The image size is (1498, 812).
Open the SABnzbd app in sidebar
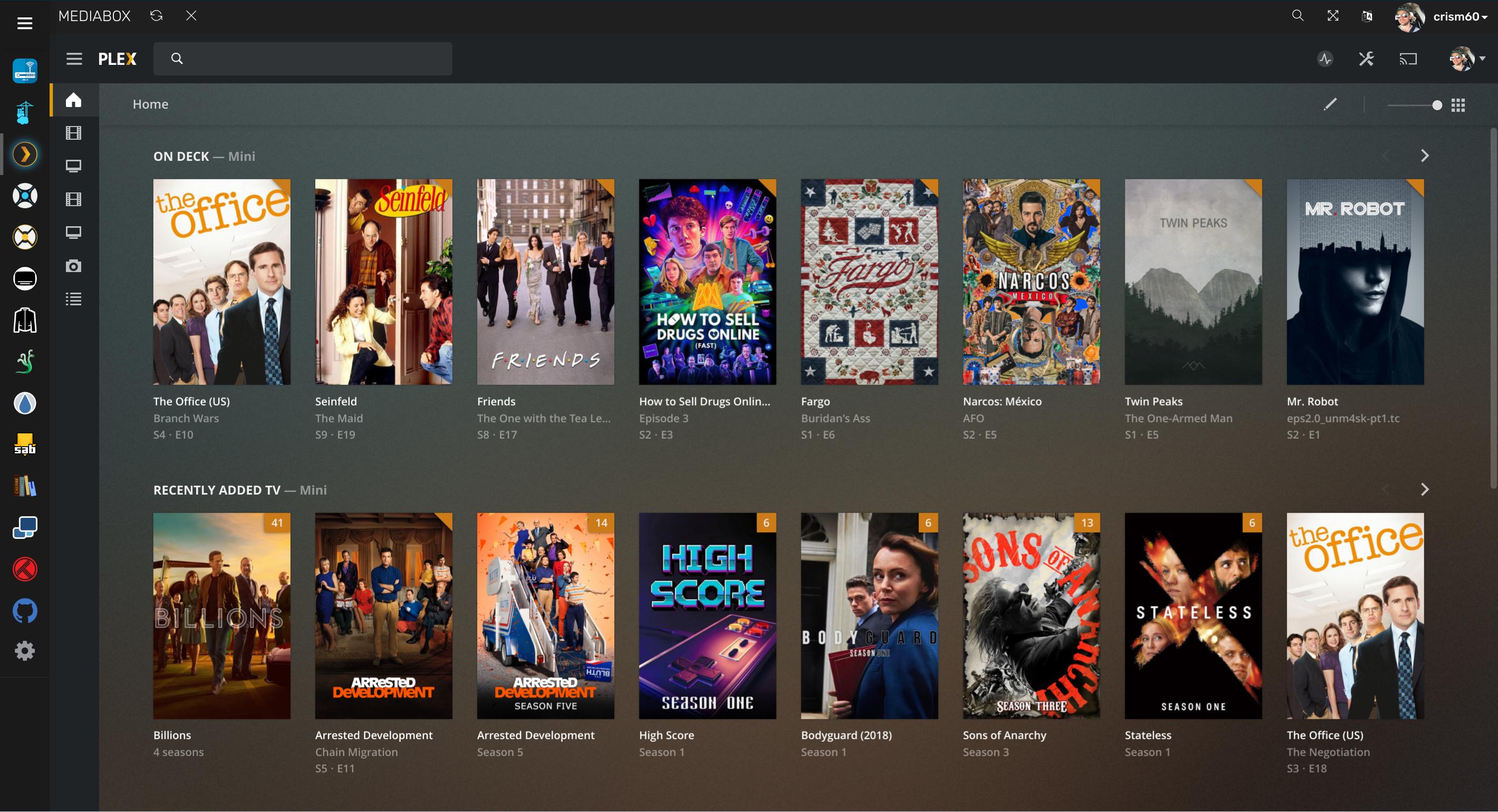coord(24,444)
